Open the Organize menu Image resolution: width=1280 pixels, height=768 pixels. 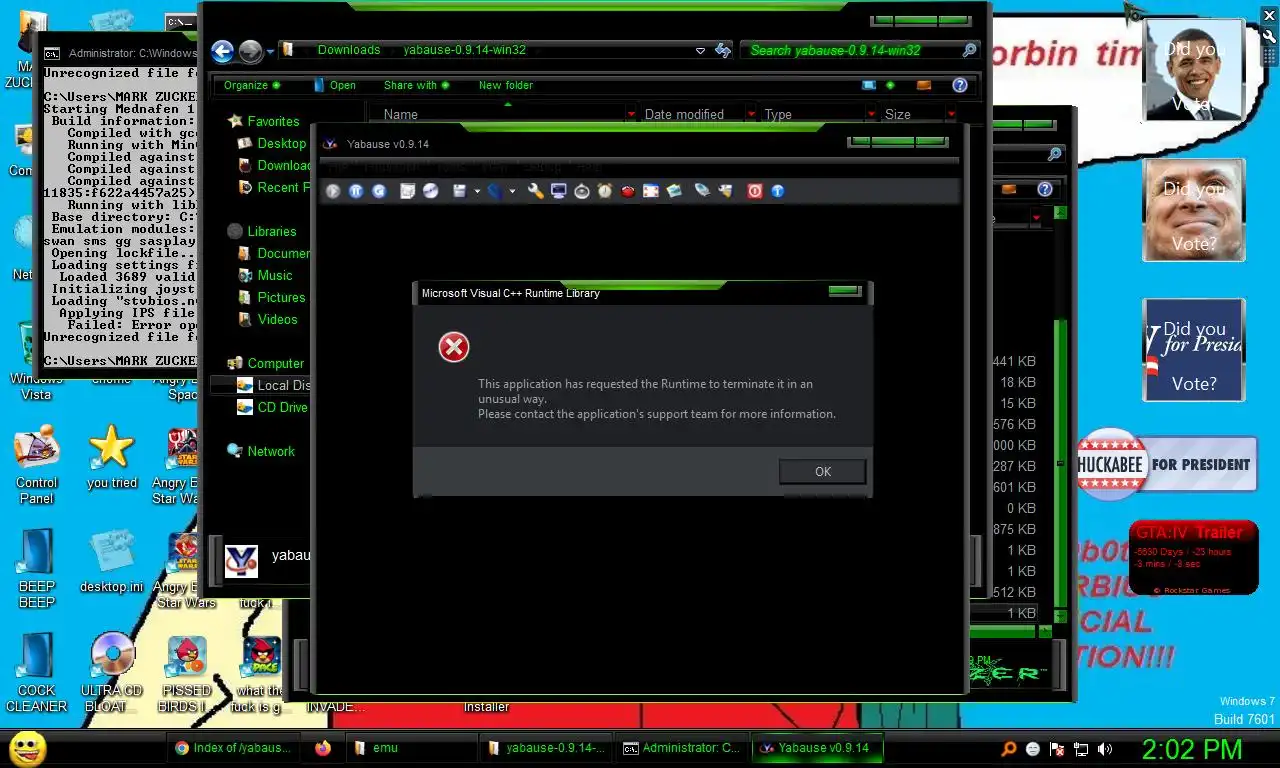point(252,86)
